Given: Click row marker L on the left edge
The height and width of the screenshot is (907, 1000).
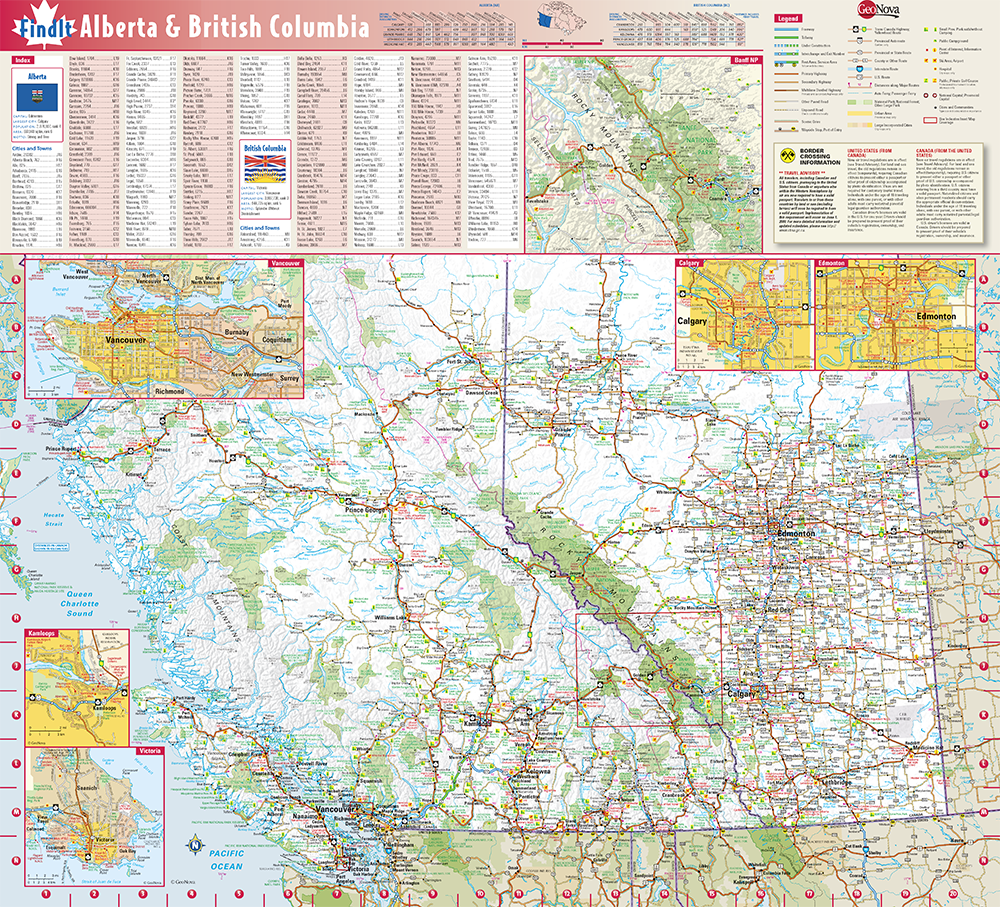Looking at the screenshot, I should pos(17,763).
